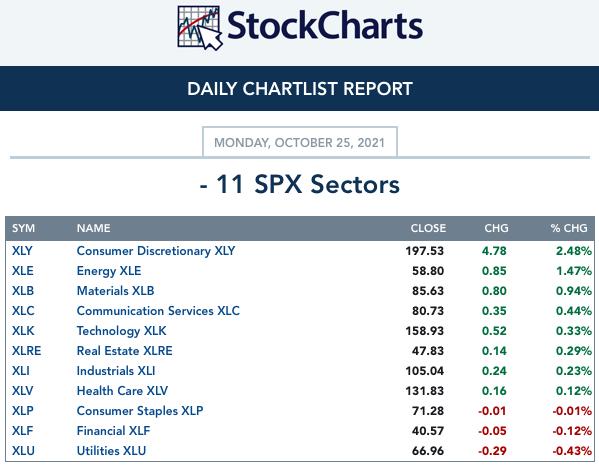
Task: Select the XLB symbol link
Action: (23, 291)
